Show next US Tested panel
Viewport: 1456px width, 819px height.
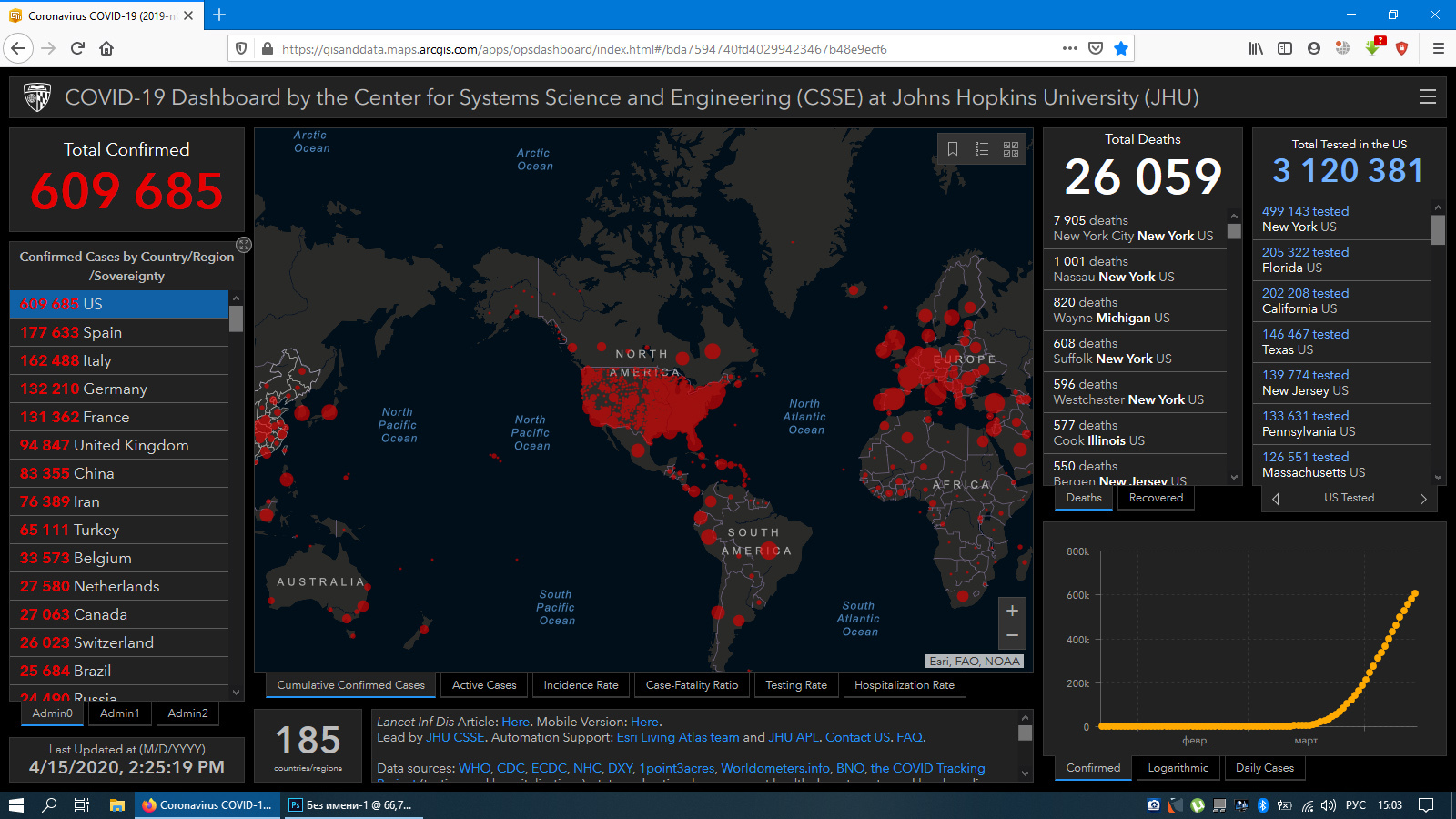pos(1423,499)
